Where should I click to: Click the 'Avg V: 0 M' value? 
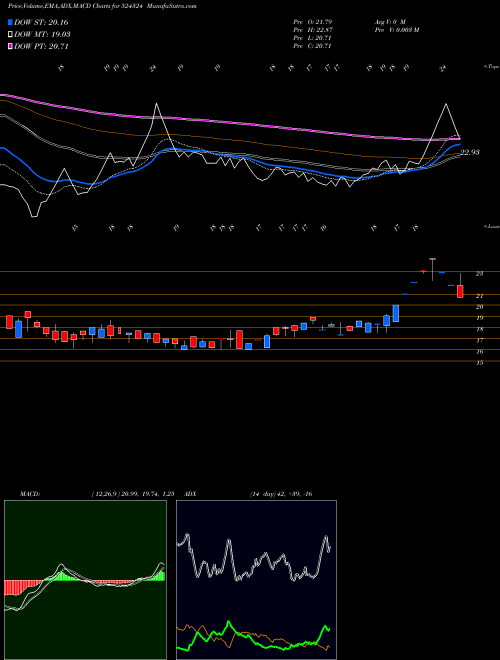click(390, 21)
